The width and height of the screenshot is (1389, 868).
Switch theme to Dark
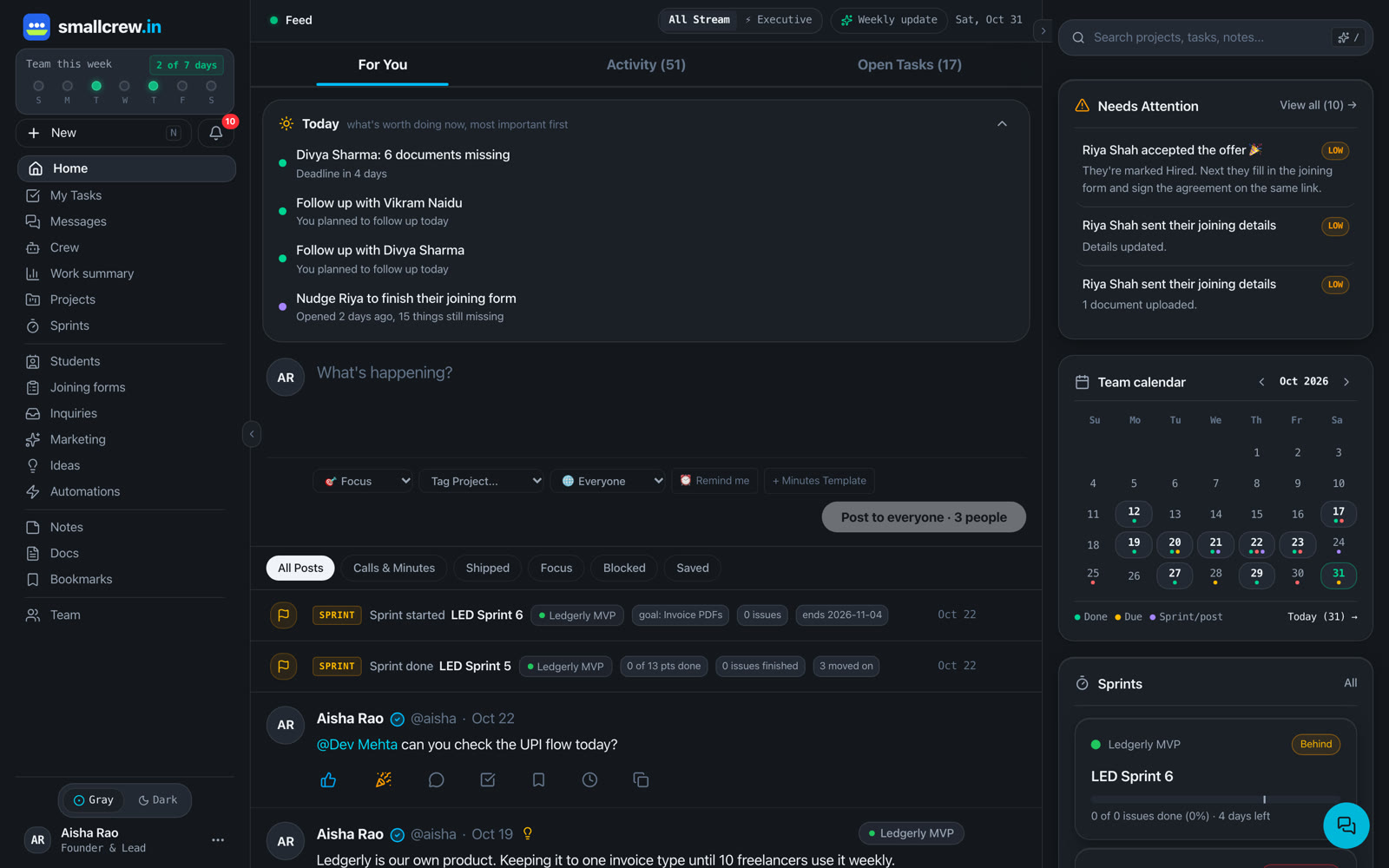coord(158,800)
